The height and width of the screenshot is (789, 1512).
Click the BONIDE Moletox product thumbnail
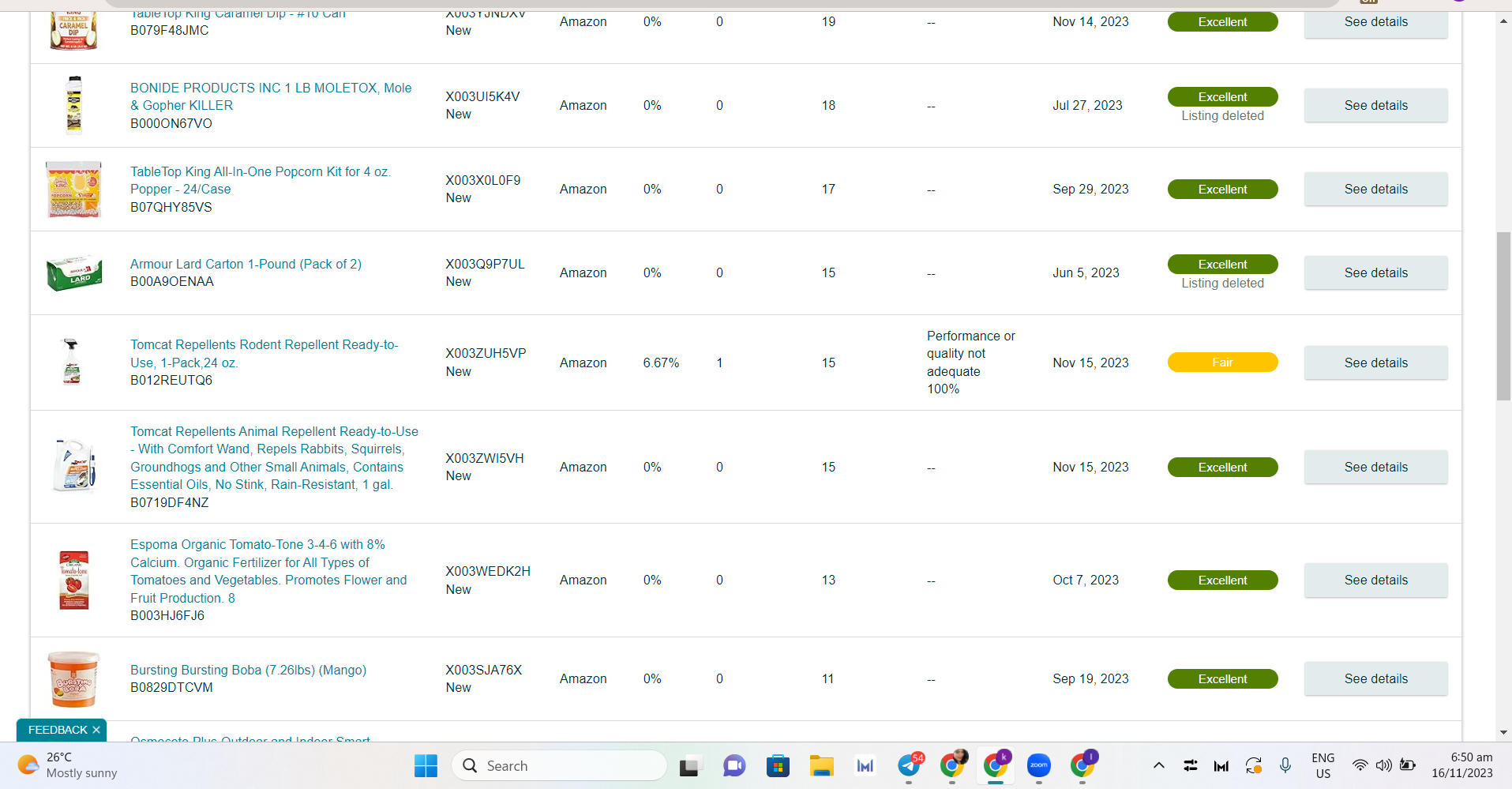(x=74, y=105)
